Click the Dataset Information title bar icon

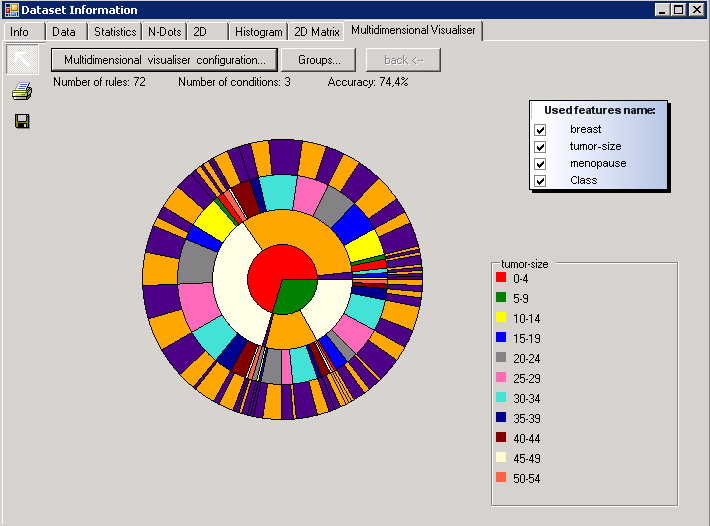coord(11,10)
